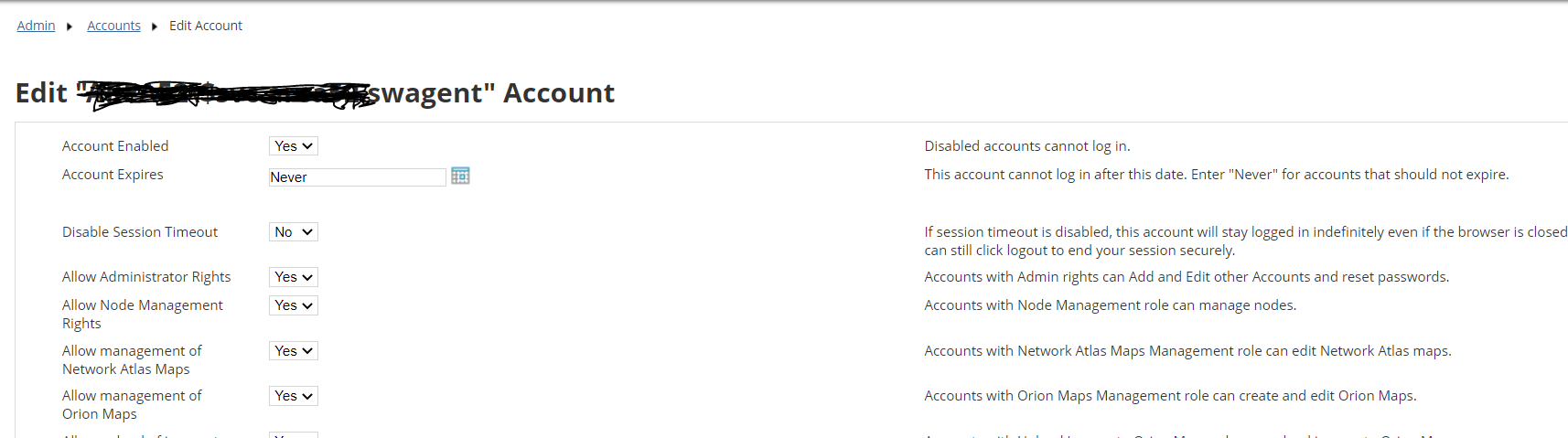Open the calendar date picker icon
The height and width of the screenshot is (438, 1568).
click(x=460, y=176)
